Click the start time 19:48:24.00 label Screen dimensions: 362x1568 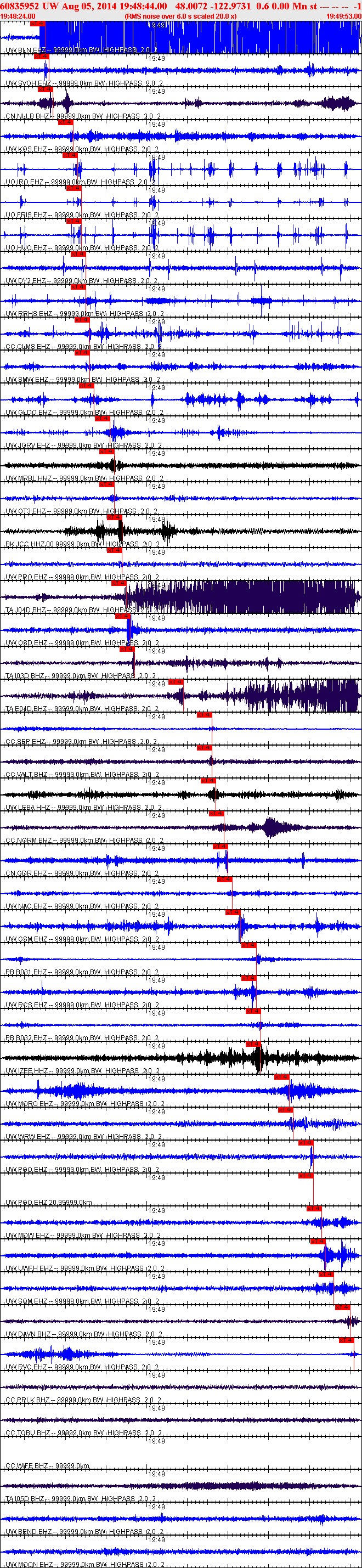18,16
